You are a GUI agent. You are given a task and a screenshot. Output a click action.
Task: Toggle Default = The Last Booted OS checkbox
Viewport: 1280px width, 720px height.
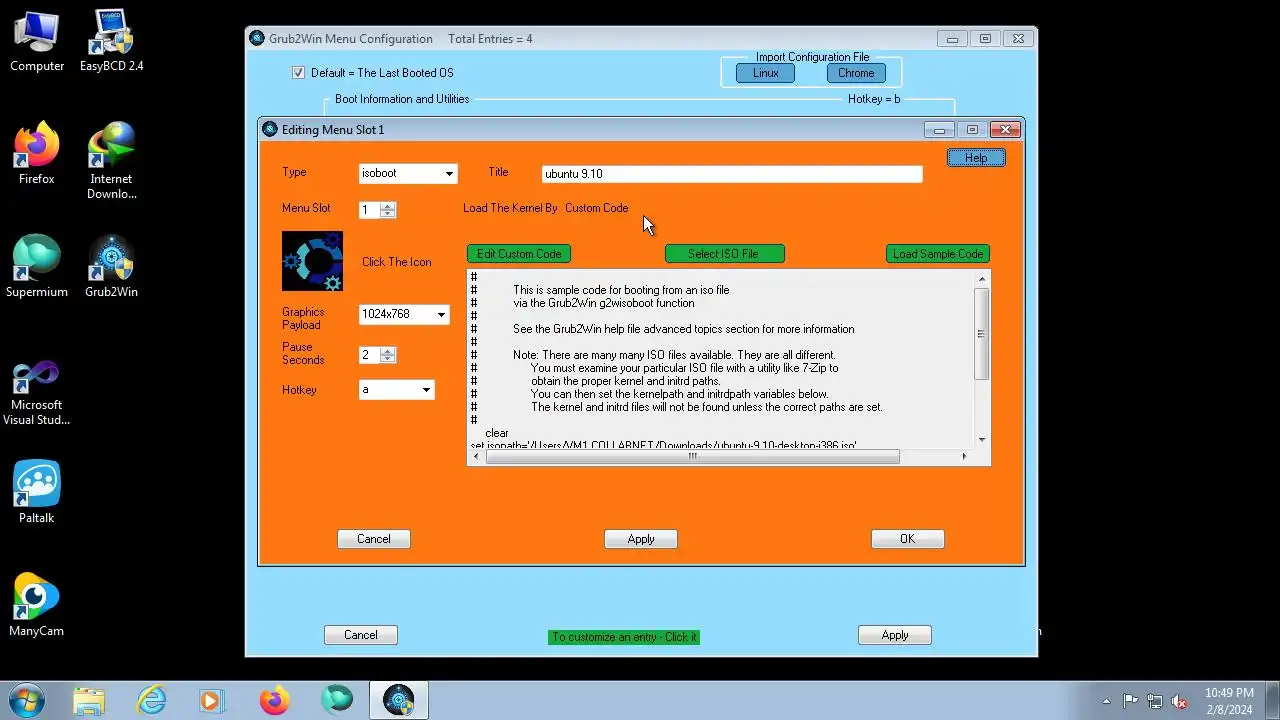pos(298,73)
